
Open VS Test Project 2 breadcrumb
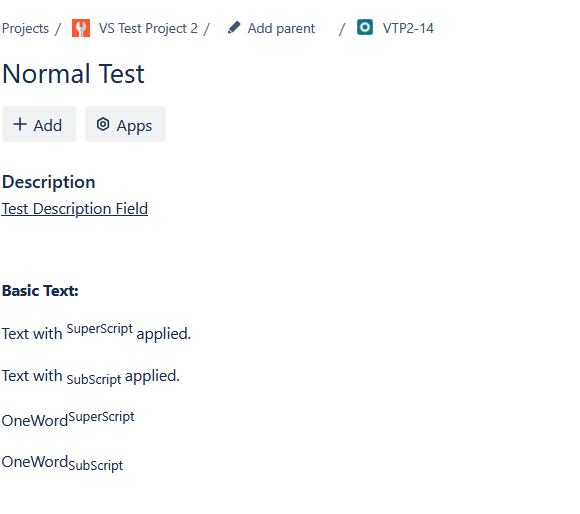pyautogui.click(x=148, y=28)
